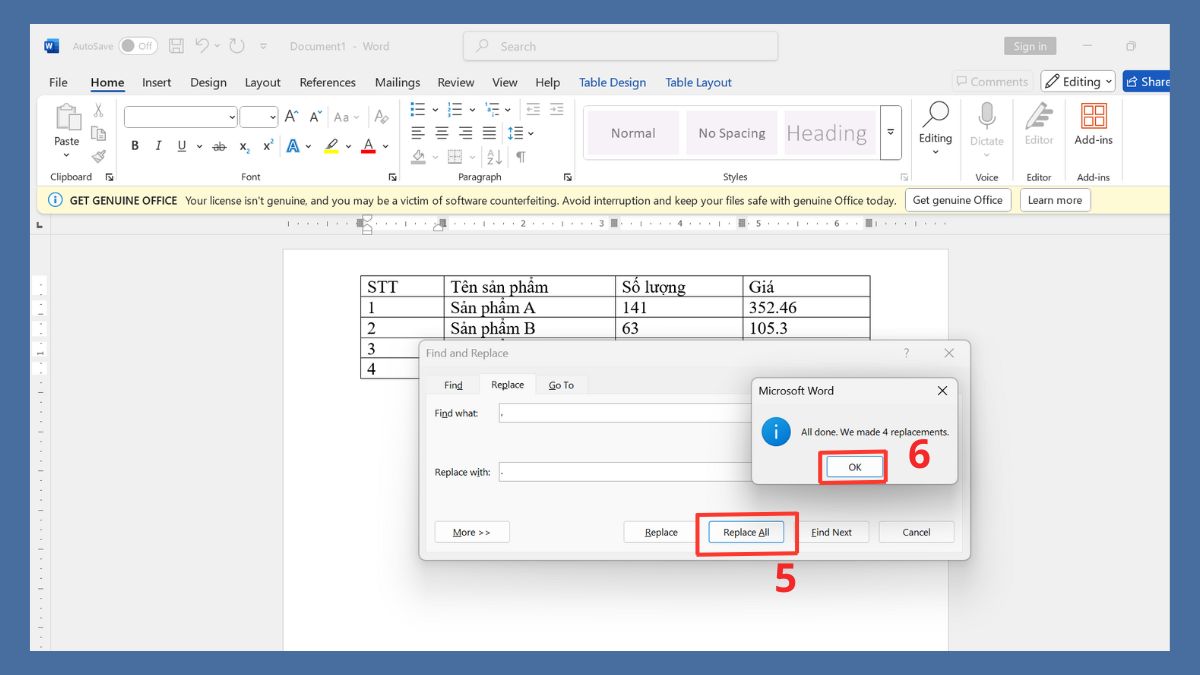Apply italic formatting
The height and width of the screenshot is (675, 1200).
(158, 146)
